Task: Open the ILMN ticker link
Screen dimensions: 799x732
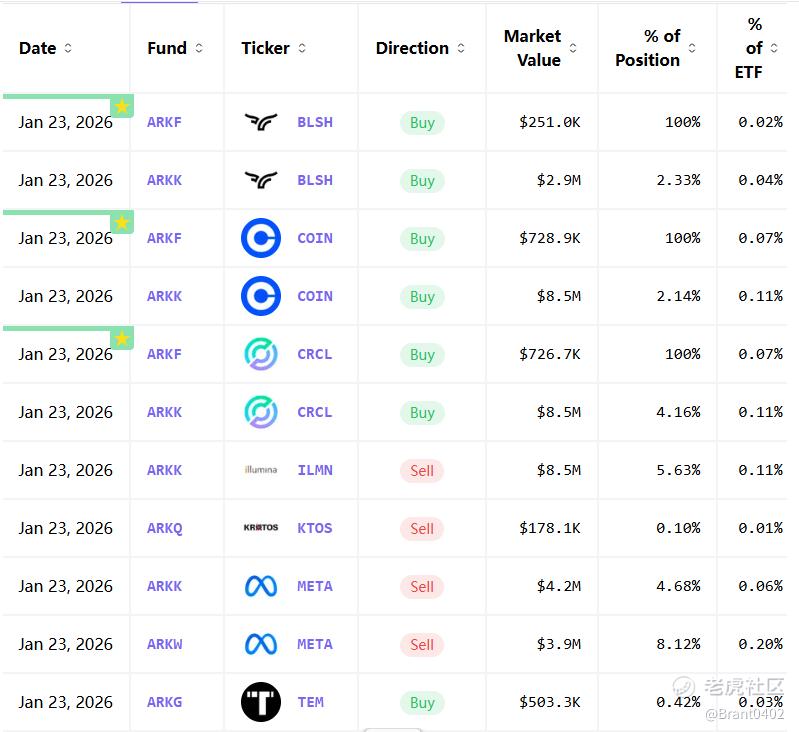Action: [315, 470]
